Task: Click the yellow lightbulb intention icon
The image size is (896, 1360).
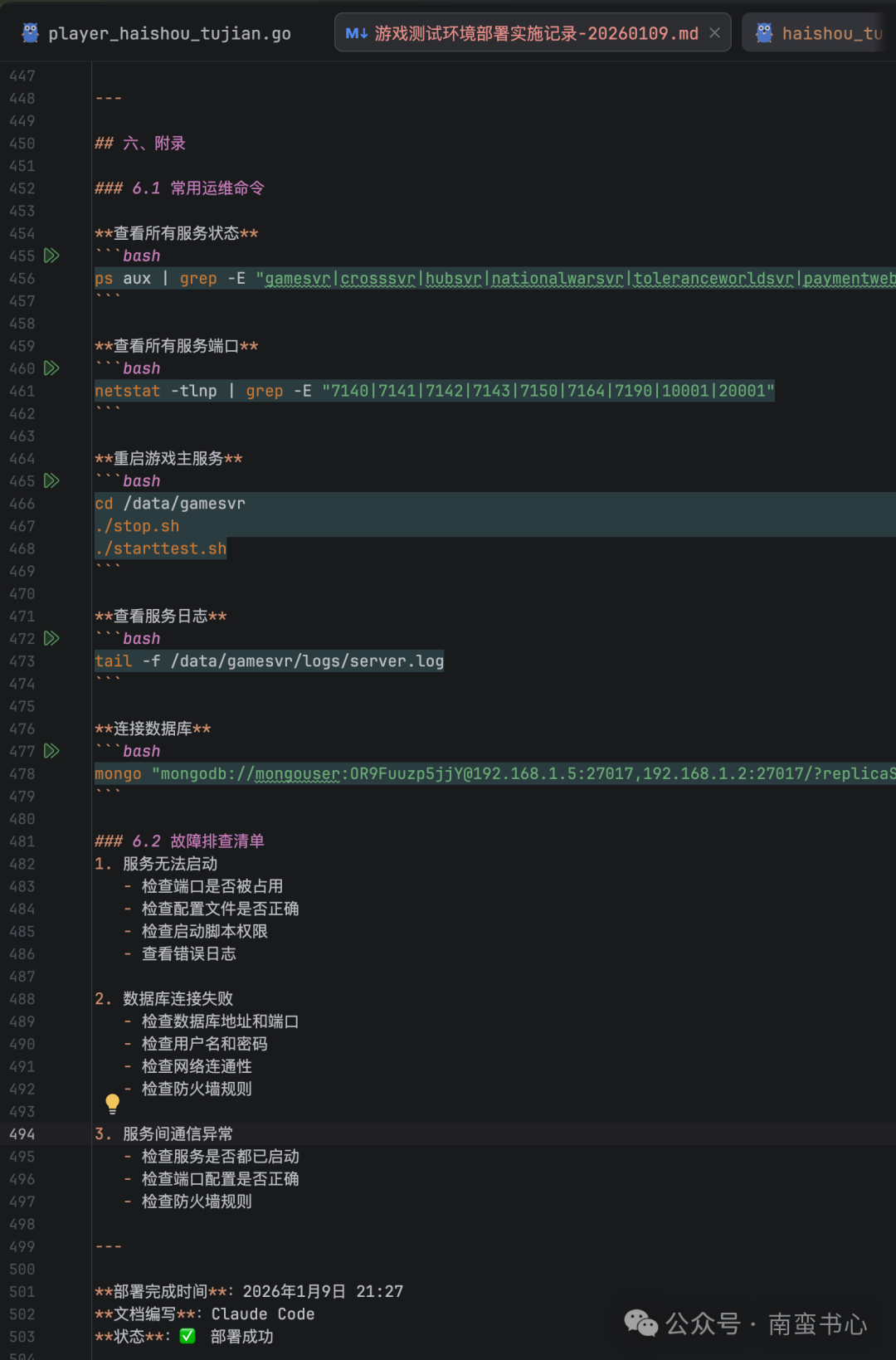Action: 113,1103
